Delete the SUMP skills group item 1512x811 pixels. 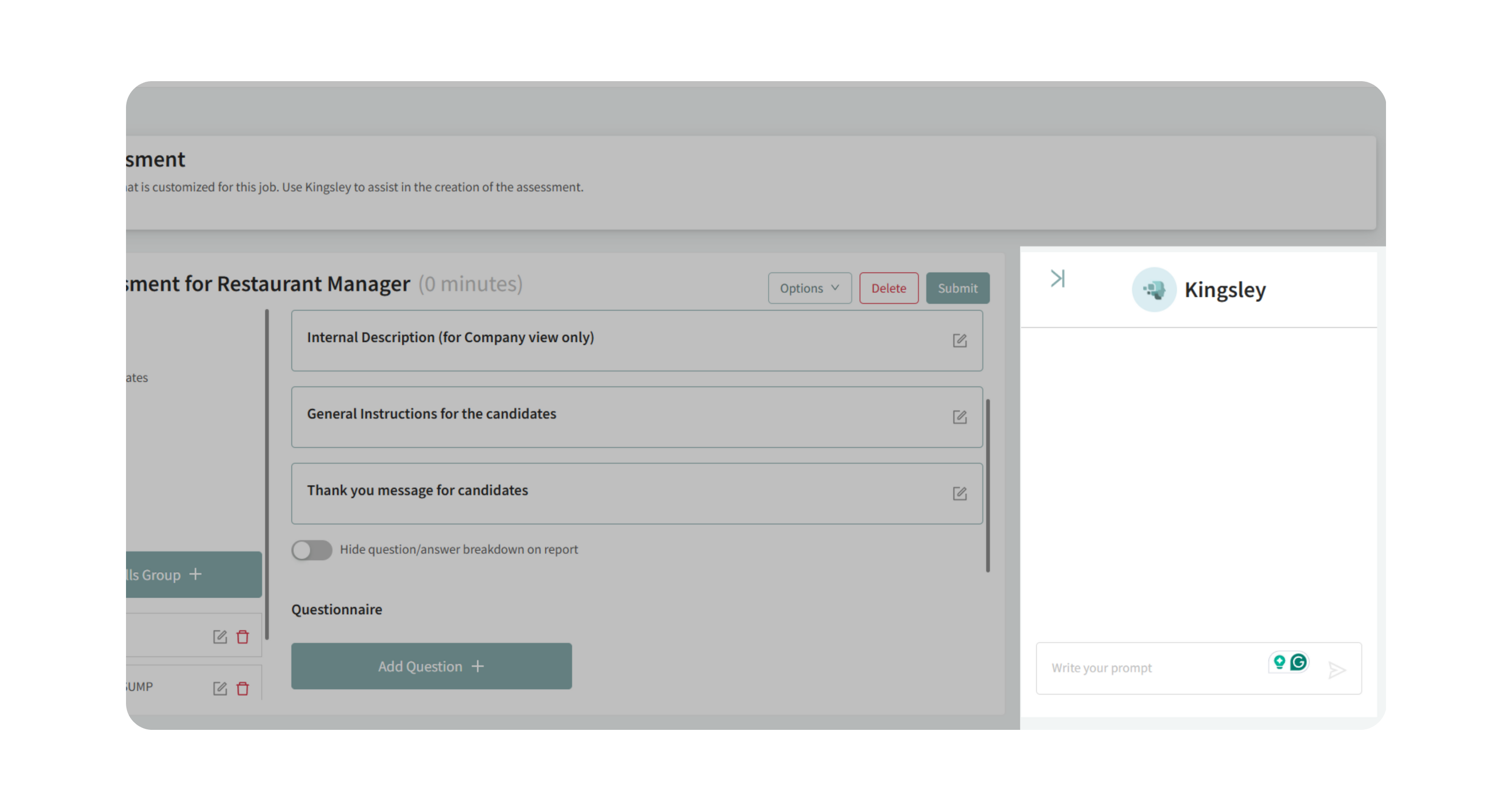(x=242, y=689)
